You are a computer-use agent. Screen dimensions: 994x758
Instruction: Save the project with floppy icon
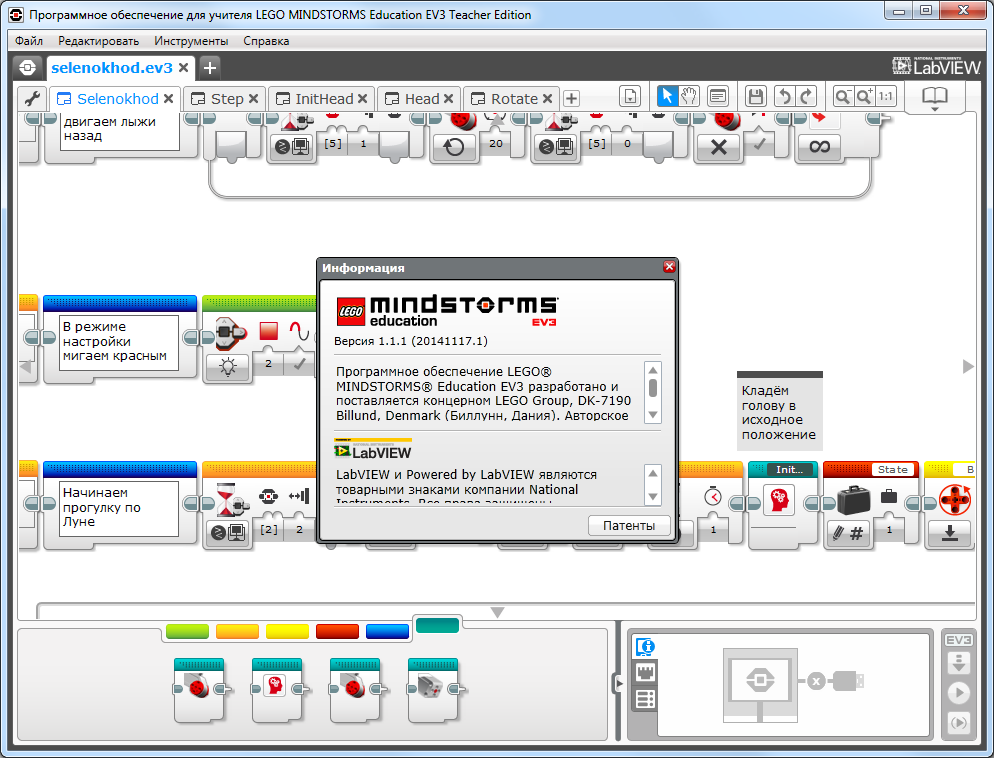tap(755, 96)
